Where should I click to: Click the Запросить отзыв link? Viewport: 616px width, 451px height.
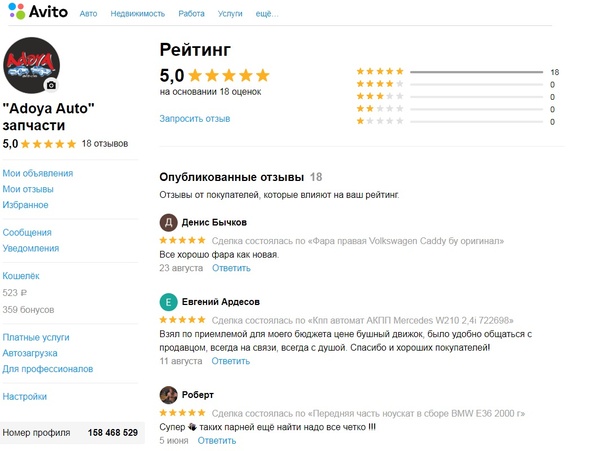(x=195, y=119)
